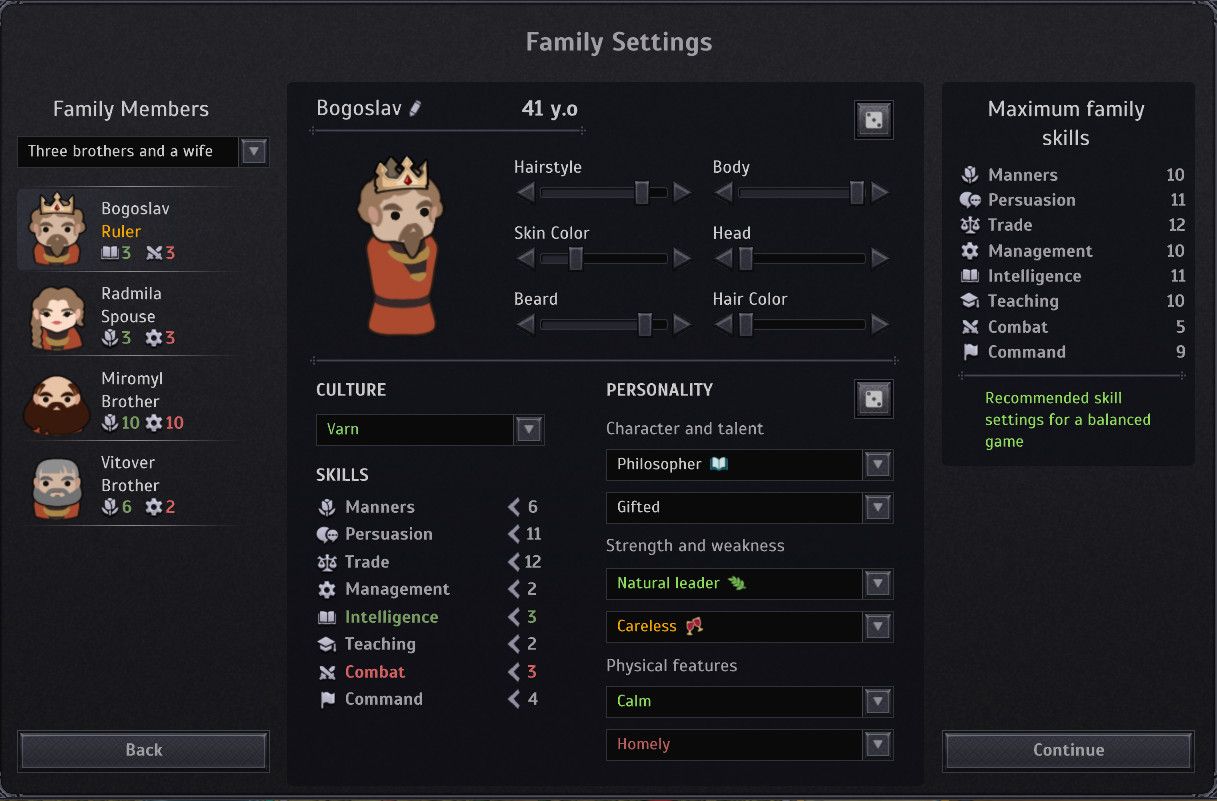Select Radmila the Spouse in family list
The height and width of the screenshot is (801, 1217).
pos(129,315)
